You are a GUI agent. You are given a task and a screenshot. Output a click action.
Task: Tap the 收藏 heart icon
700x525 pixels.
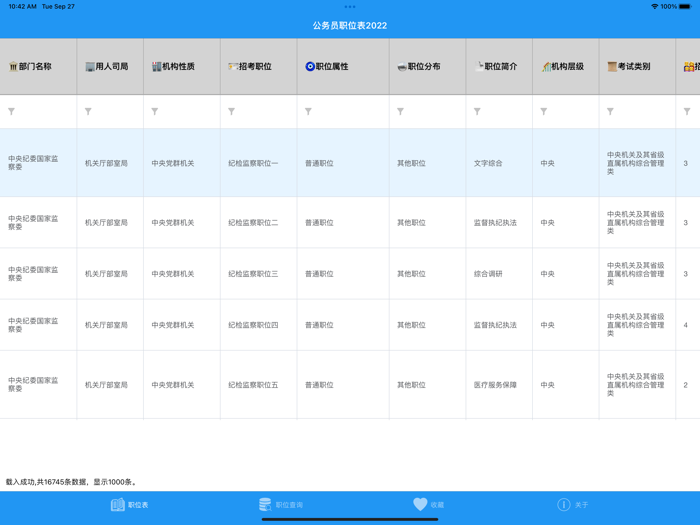click(x=420, y=504)
